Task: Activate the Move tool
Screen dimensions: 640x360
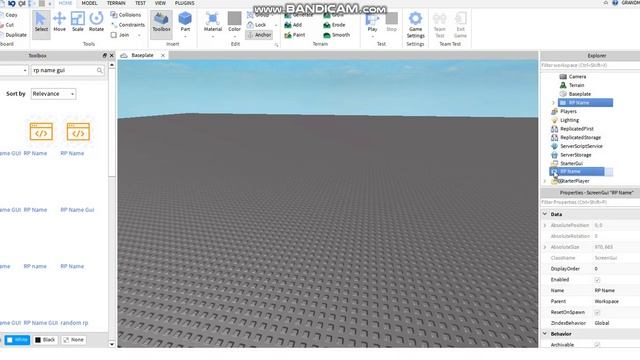Action: coord(59,22)
